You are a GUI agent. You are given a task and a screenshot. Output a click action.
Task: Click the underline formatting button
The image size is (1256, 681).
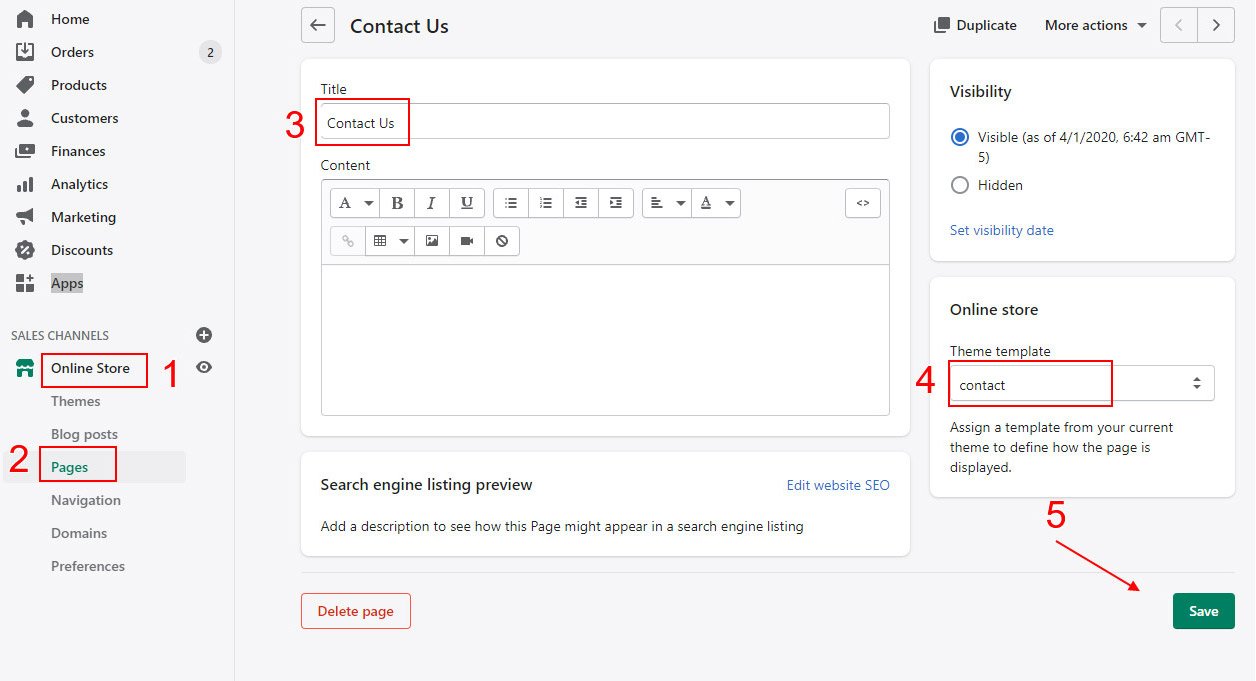tap(466, 203)
